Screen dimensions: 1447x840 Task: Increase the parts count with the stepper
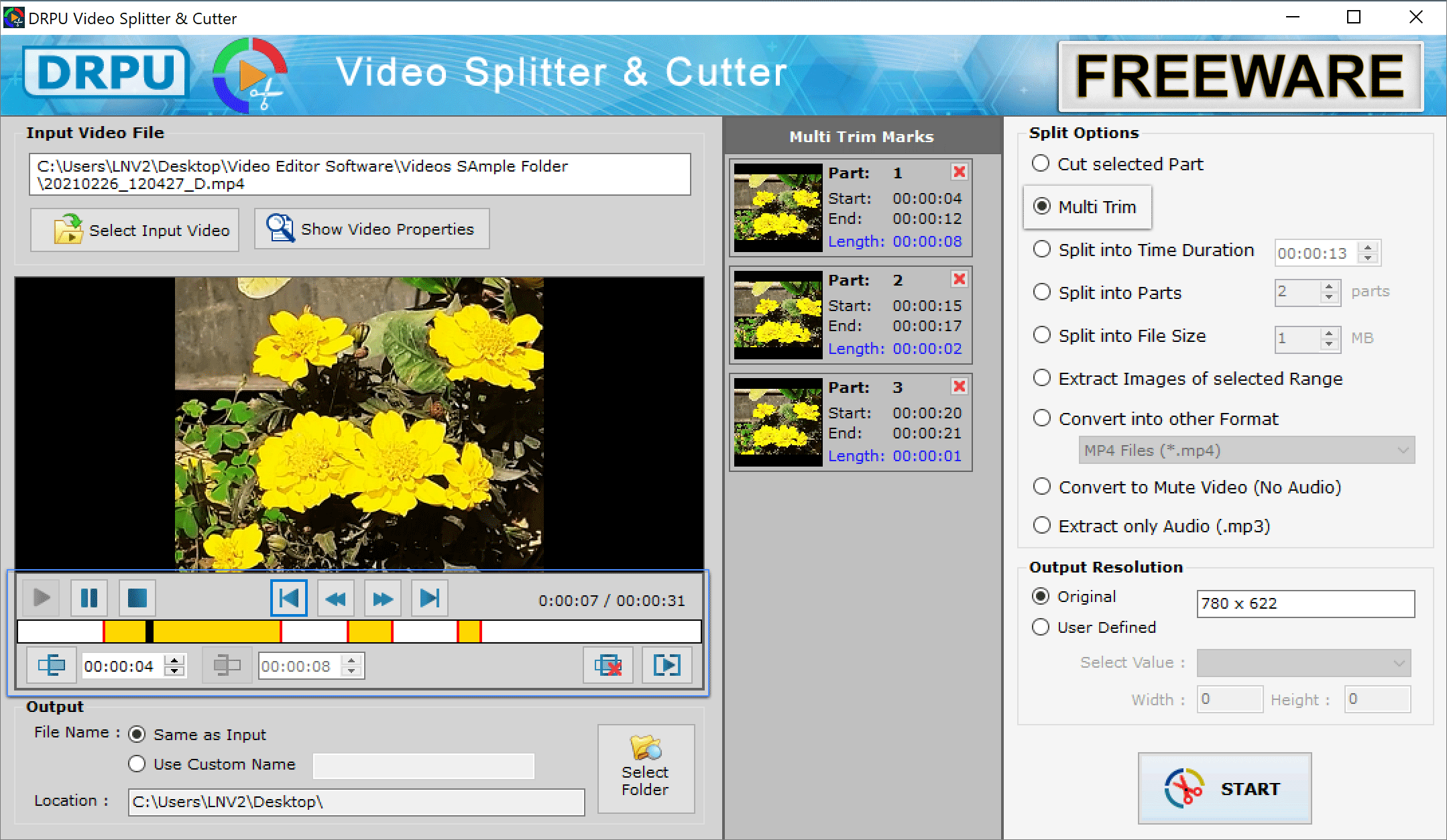click(x=1329, y=287)
